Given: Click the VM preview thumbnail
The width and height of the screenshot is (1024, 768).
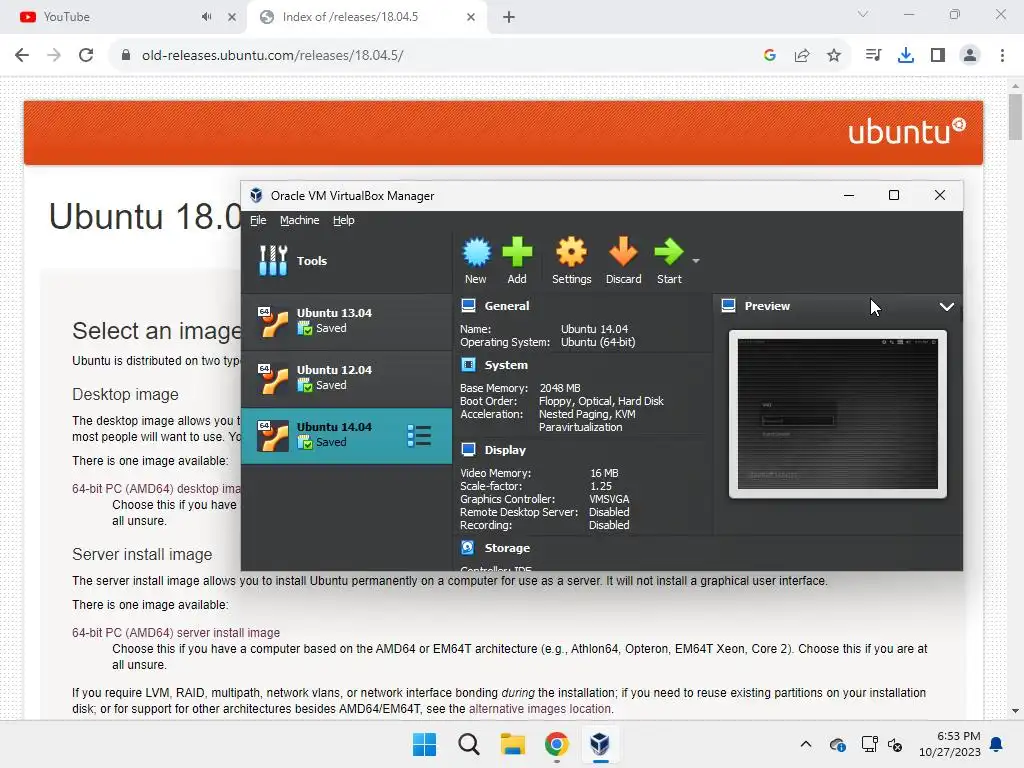Looking at the screenshot, I should click(x=837, y=414).
